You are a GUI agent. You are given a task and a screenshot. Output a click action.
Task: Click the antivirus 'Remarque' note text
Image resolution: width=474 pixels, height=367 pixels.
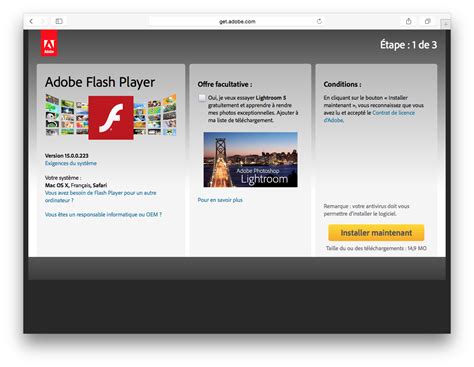click(x=366, y=210)
